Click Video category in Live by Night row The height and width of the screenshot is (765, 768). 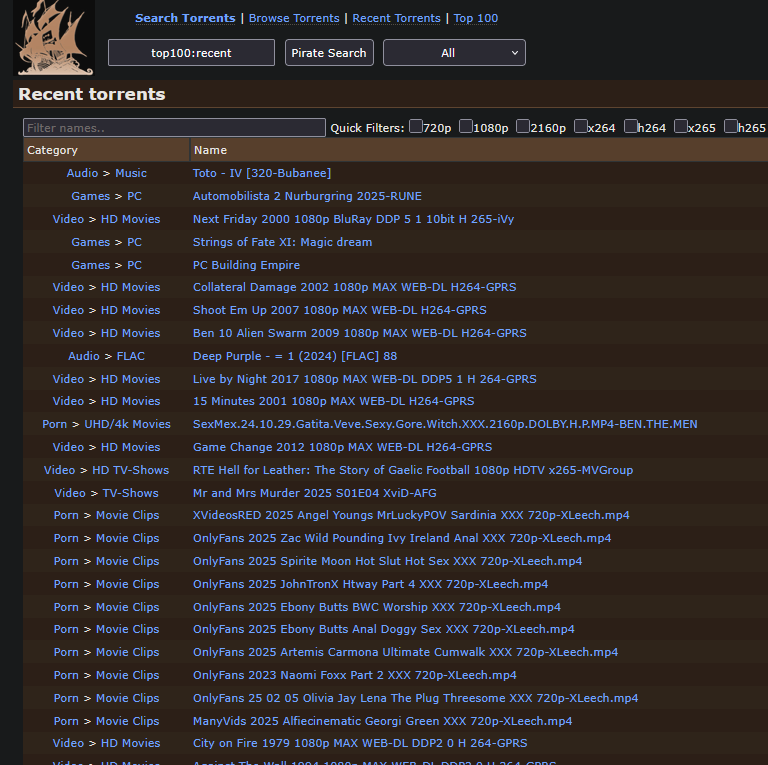click(x=68, y=380)
